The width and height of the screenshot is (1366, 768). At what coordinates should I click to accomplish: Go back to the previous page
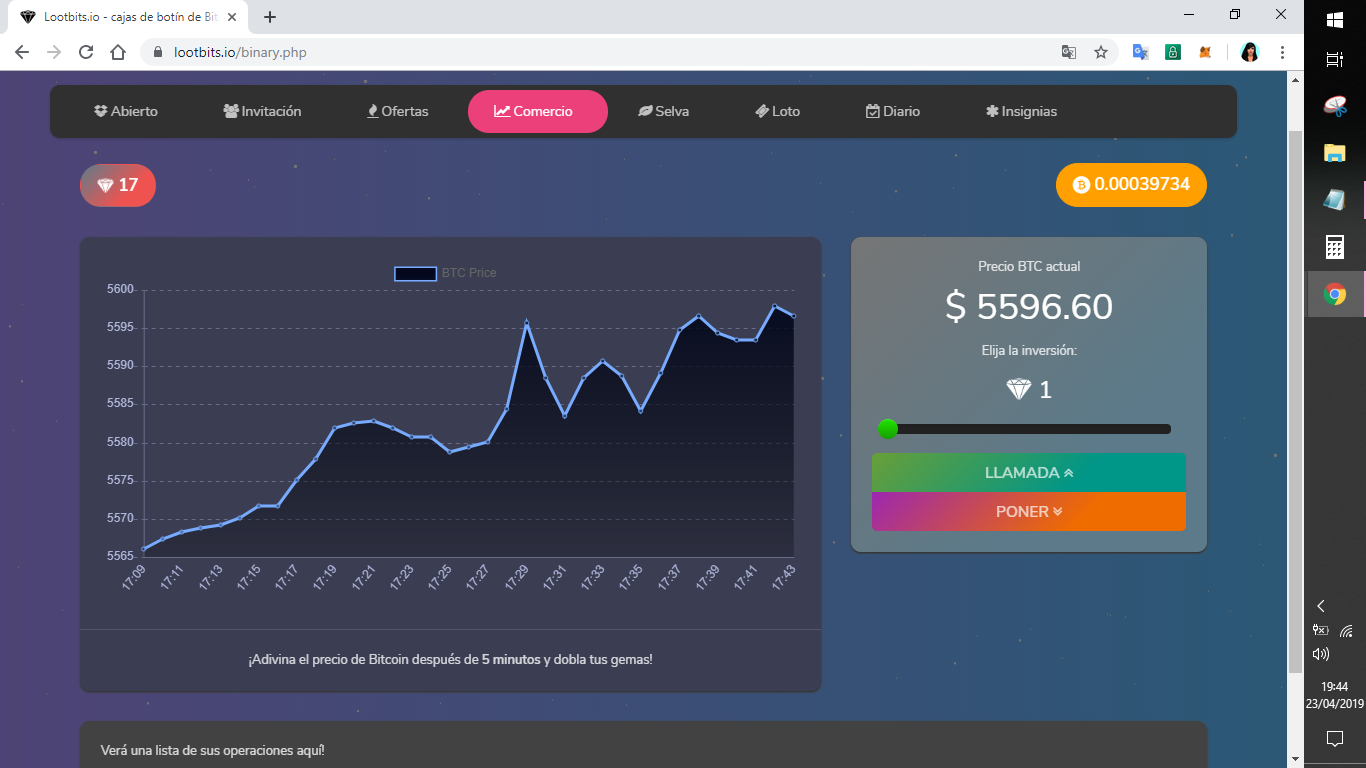(x=22, y=52)
